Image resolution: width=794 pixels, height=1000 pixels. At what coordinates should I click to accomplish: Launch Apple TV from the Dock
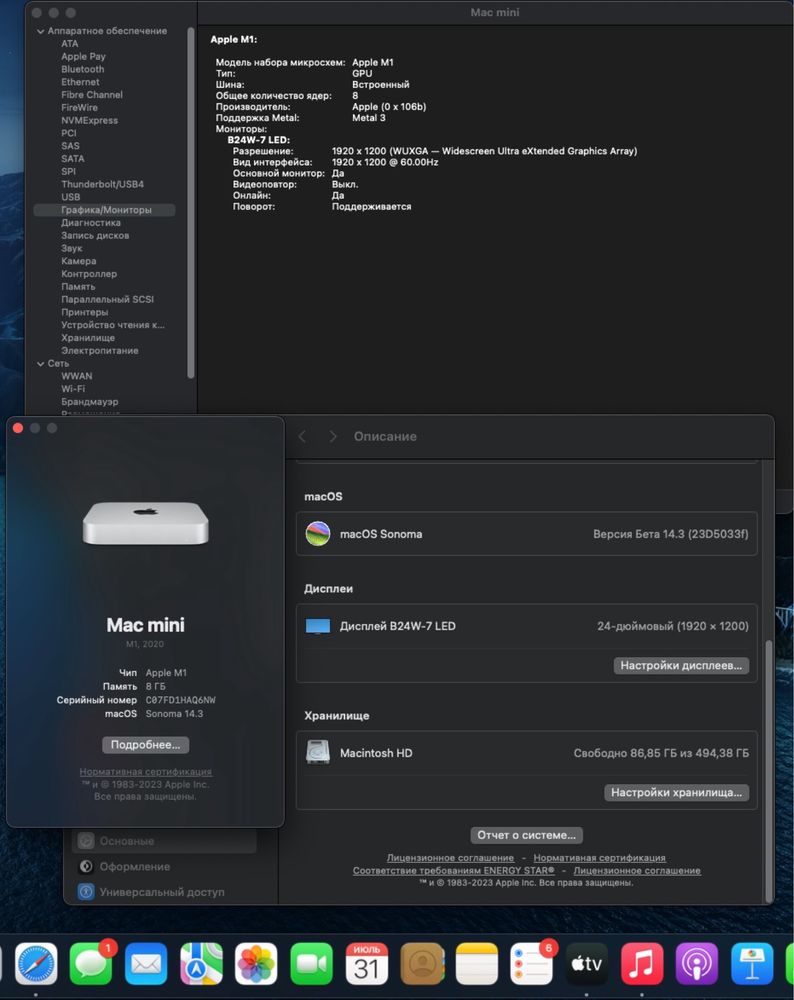click(587, 964)
